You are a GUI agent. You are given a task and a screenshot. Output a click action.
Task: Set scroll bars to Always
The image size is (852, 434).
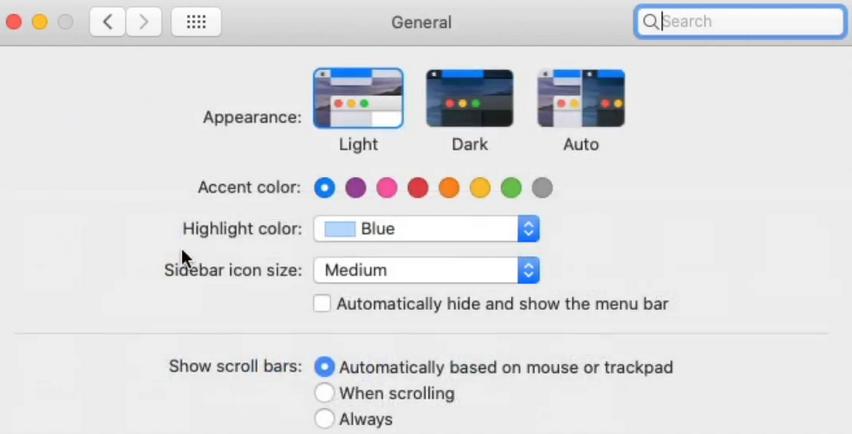[x=324, y=419]
